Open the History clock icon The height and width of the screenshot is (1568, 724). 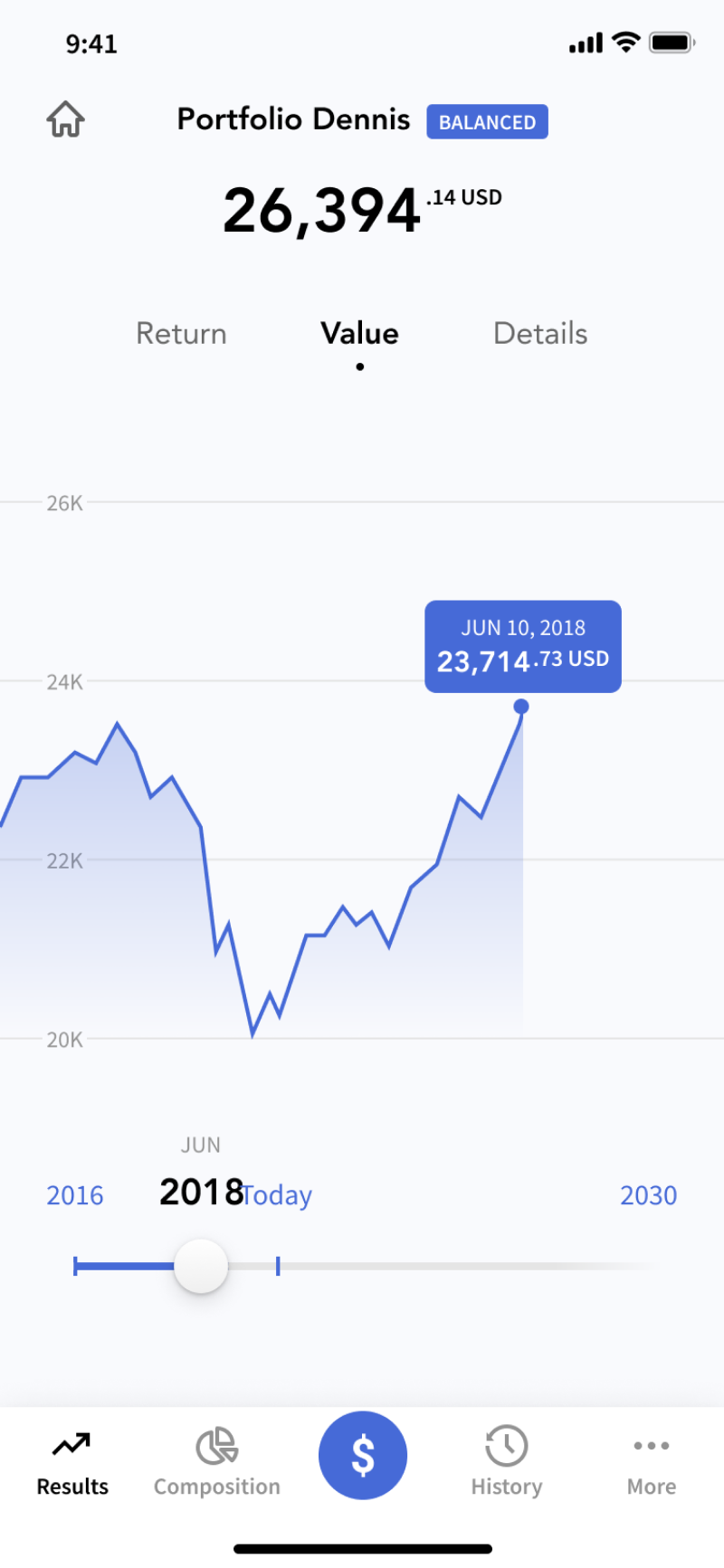[x=506, y=1445]
